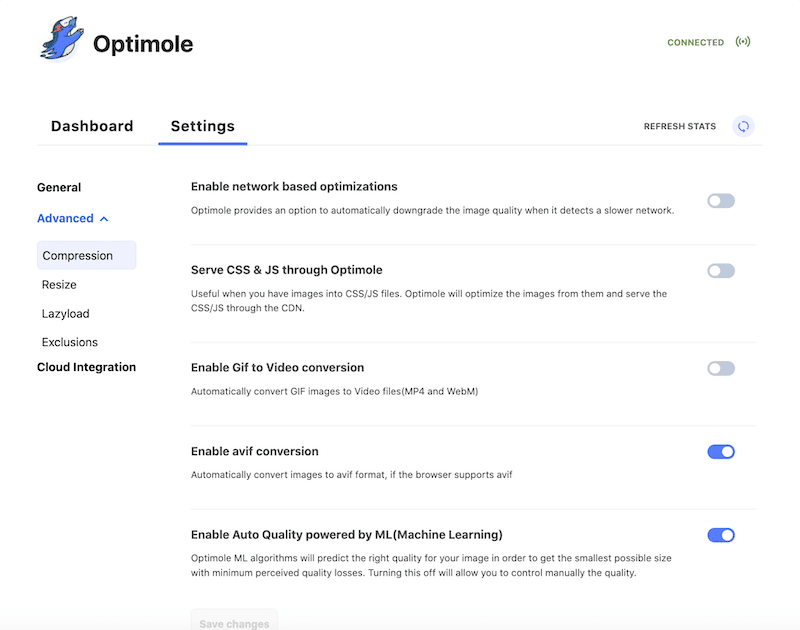Click the connected signal status icon
Image resolution: width=800 pixels, height=630 pixels.
tap(742, 42)
